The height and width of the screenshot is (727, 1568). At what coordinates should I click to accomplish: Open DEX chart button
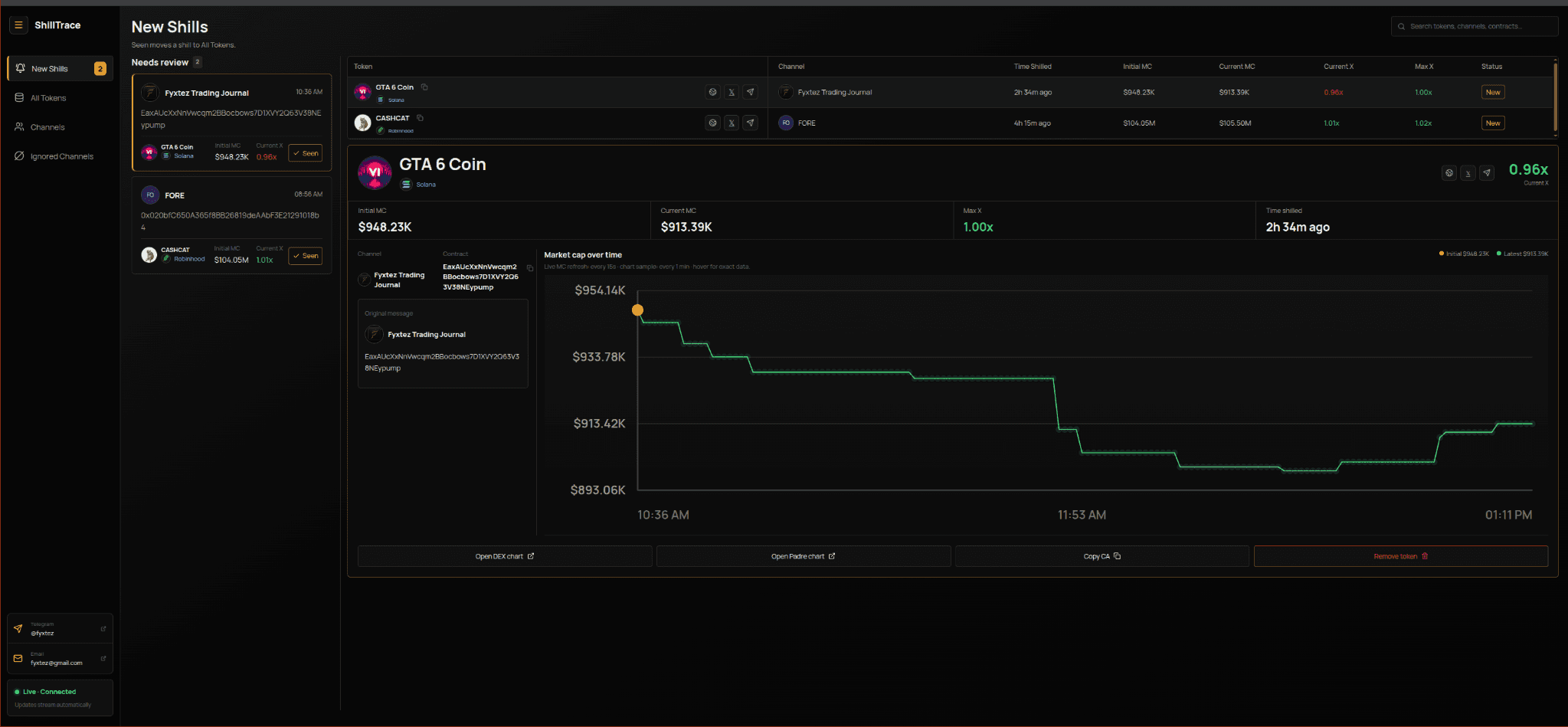[x=505, y=556]
